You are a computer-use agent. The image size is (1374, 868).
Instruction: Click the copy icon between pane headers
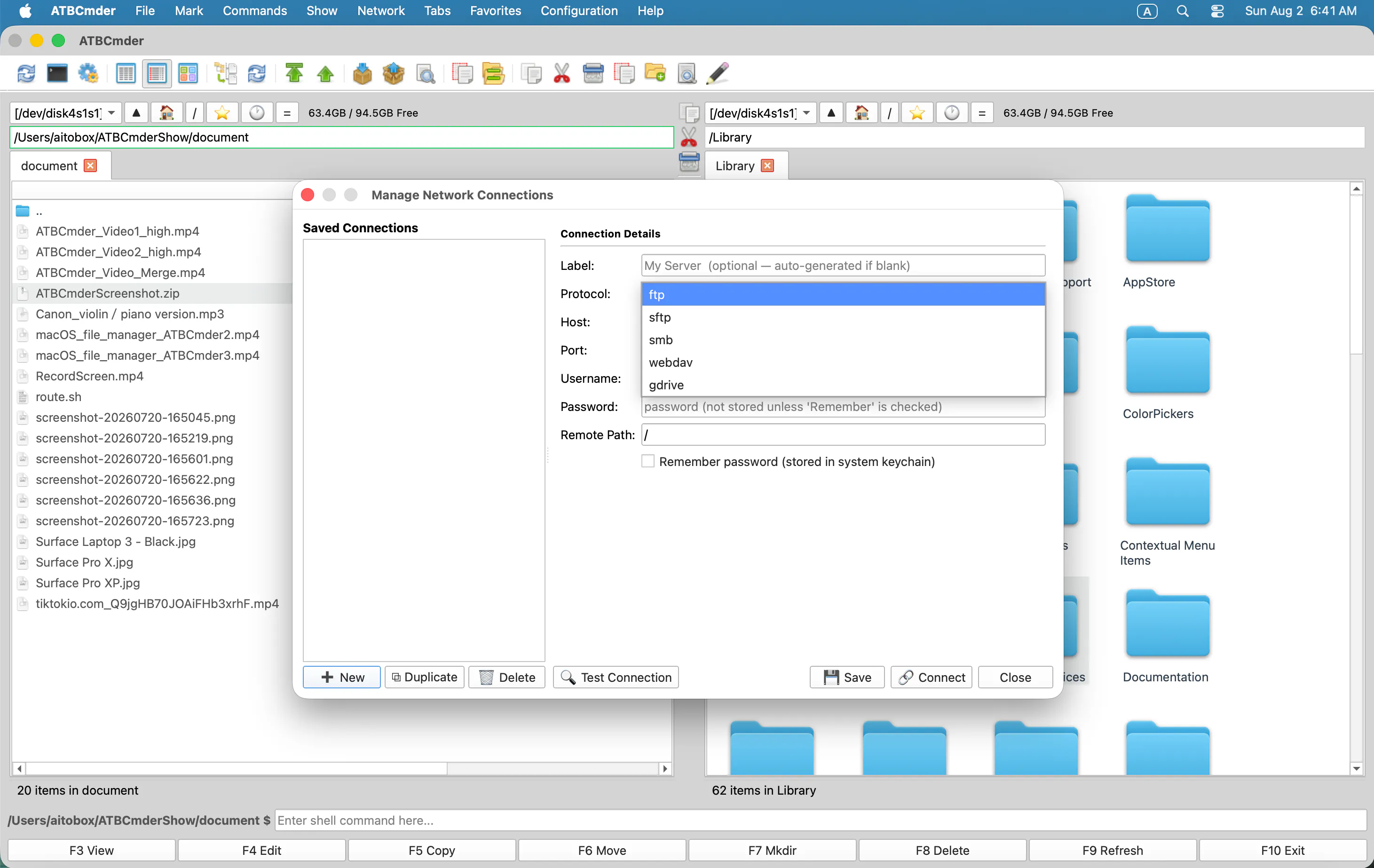click(x=689, y=113)
